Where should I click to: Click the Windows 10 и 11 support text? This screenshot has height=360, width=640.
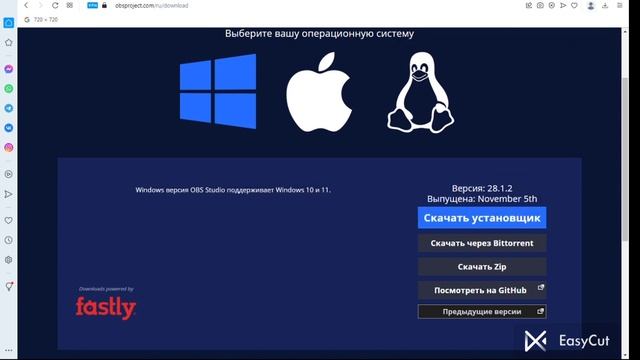[x=233, y=190]
